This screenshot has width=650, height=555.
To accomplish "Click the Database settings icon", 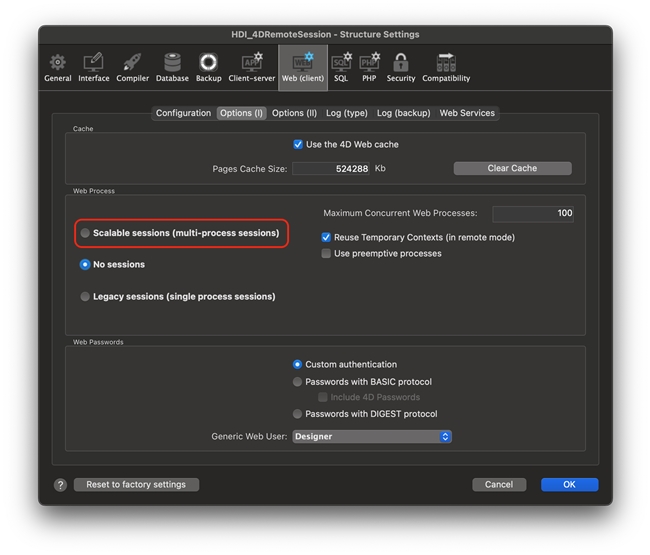I will 172,66.
